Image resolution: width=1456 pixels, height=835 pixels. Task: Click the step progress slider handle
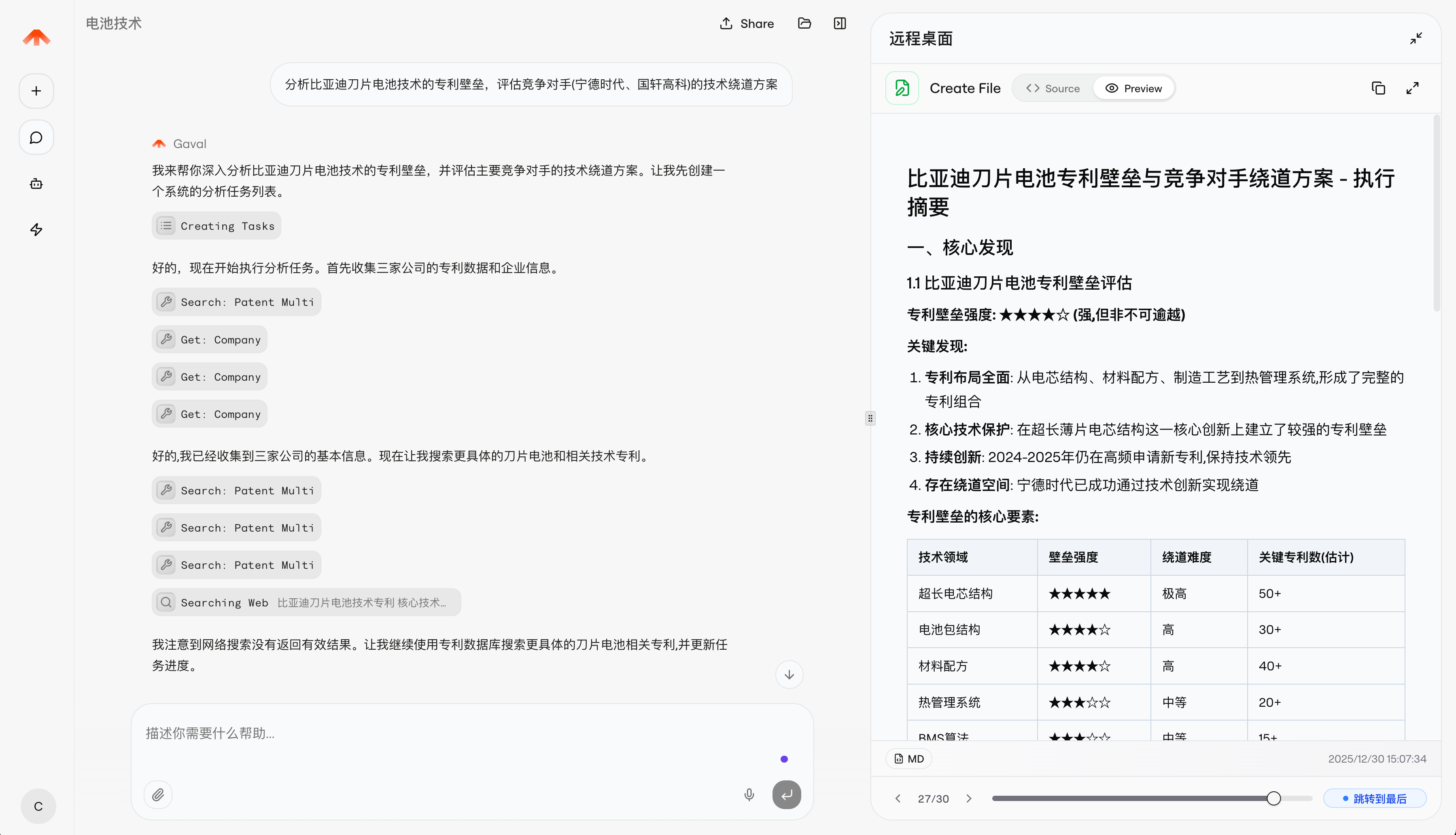(1273, 798)
